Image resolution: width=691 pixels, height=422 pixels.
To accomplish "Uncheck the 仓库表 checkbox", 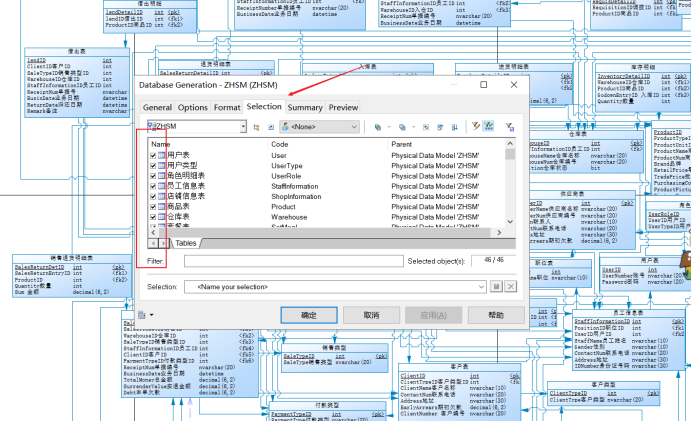I will (x=153, y=217).
